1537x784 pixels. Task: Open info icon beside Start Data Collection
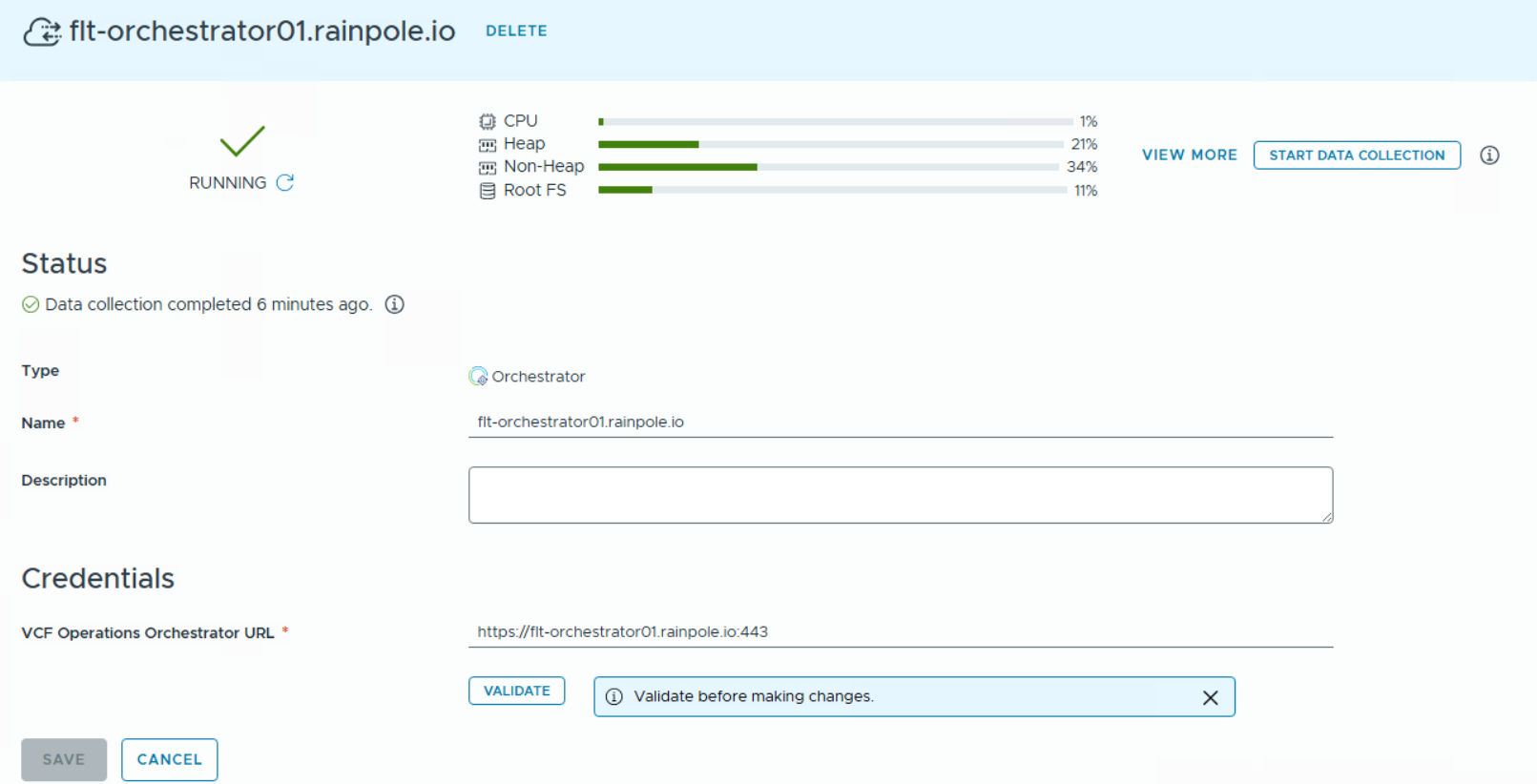tap(1488, 155)
